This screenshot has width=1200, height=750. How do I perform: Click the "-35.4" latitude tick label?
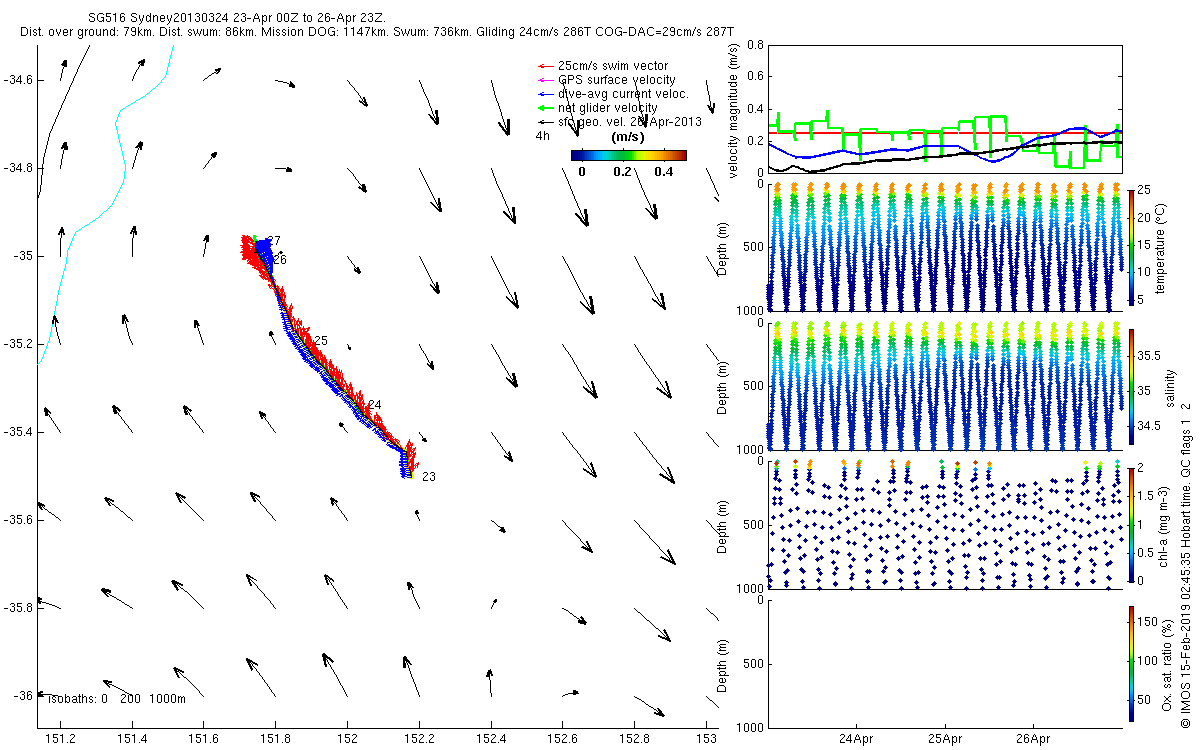pos(18,432)
